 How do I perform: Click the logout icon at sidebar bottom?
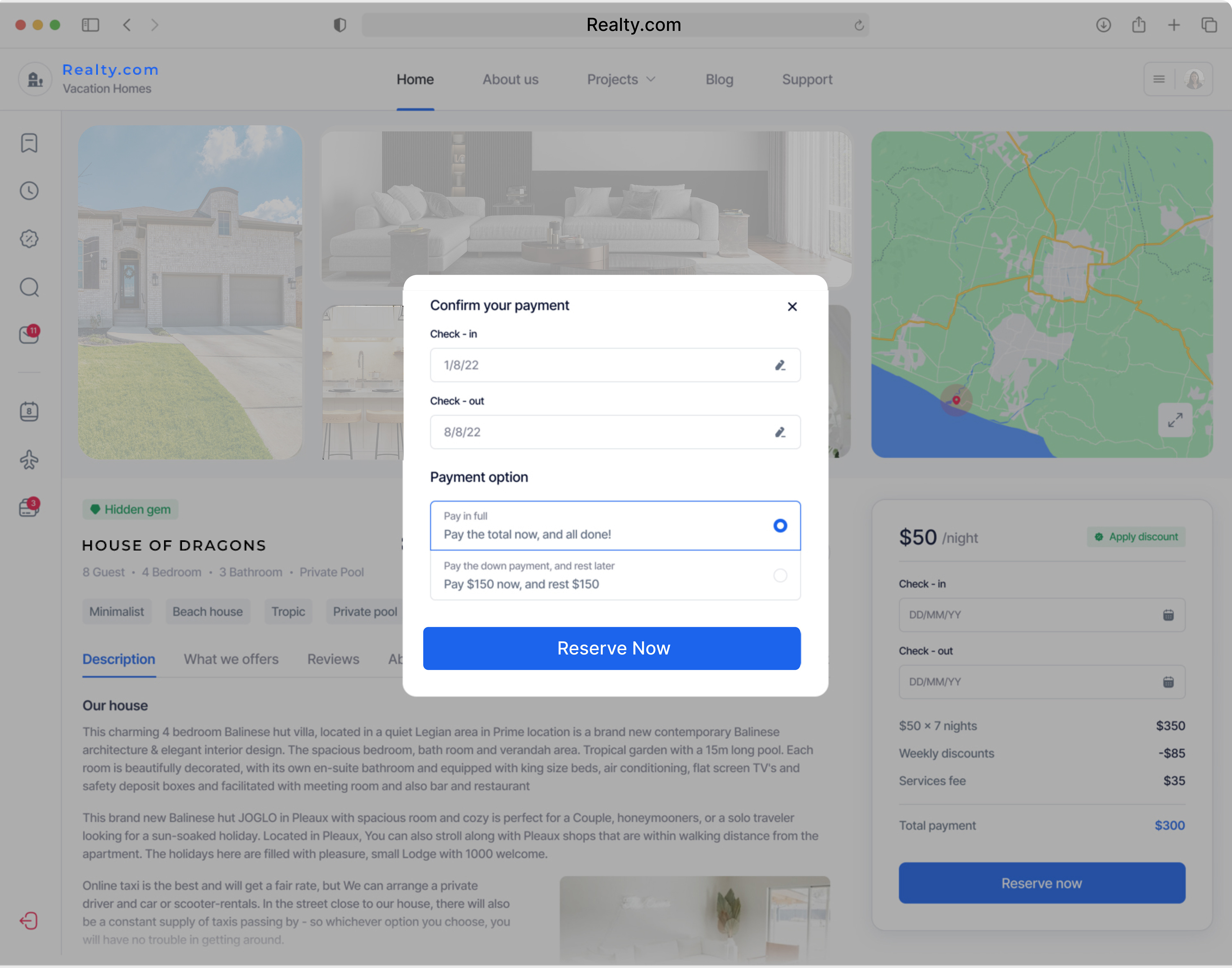[x=29, y=920]
